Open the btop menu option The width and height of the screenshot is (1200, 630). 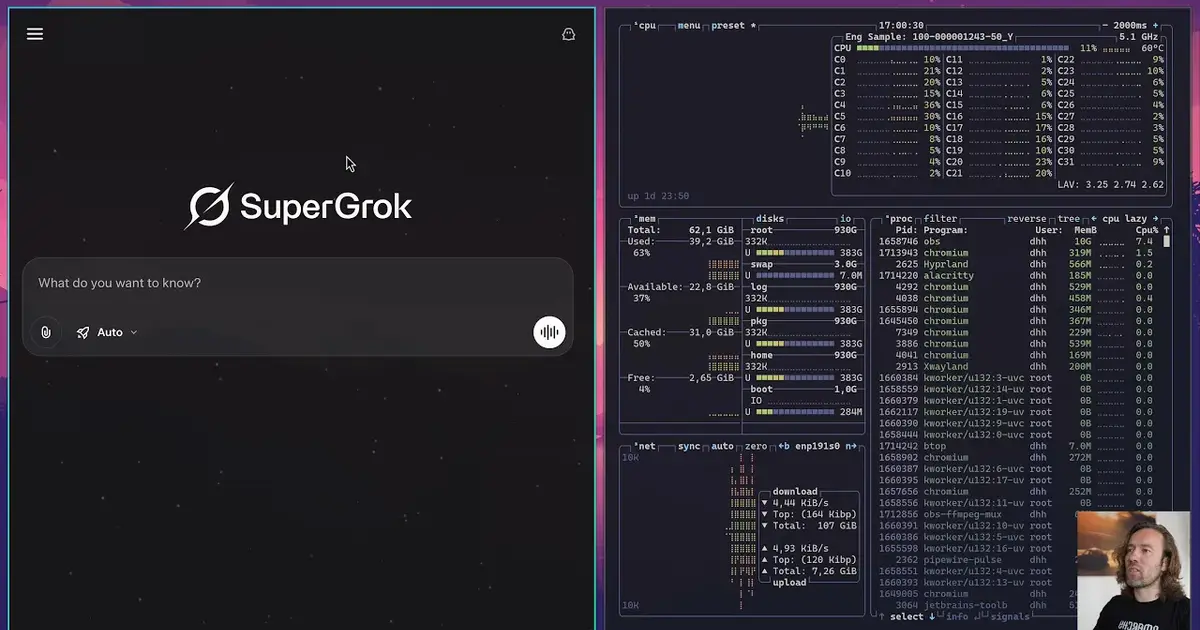coord(689,25)
